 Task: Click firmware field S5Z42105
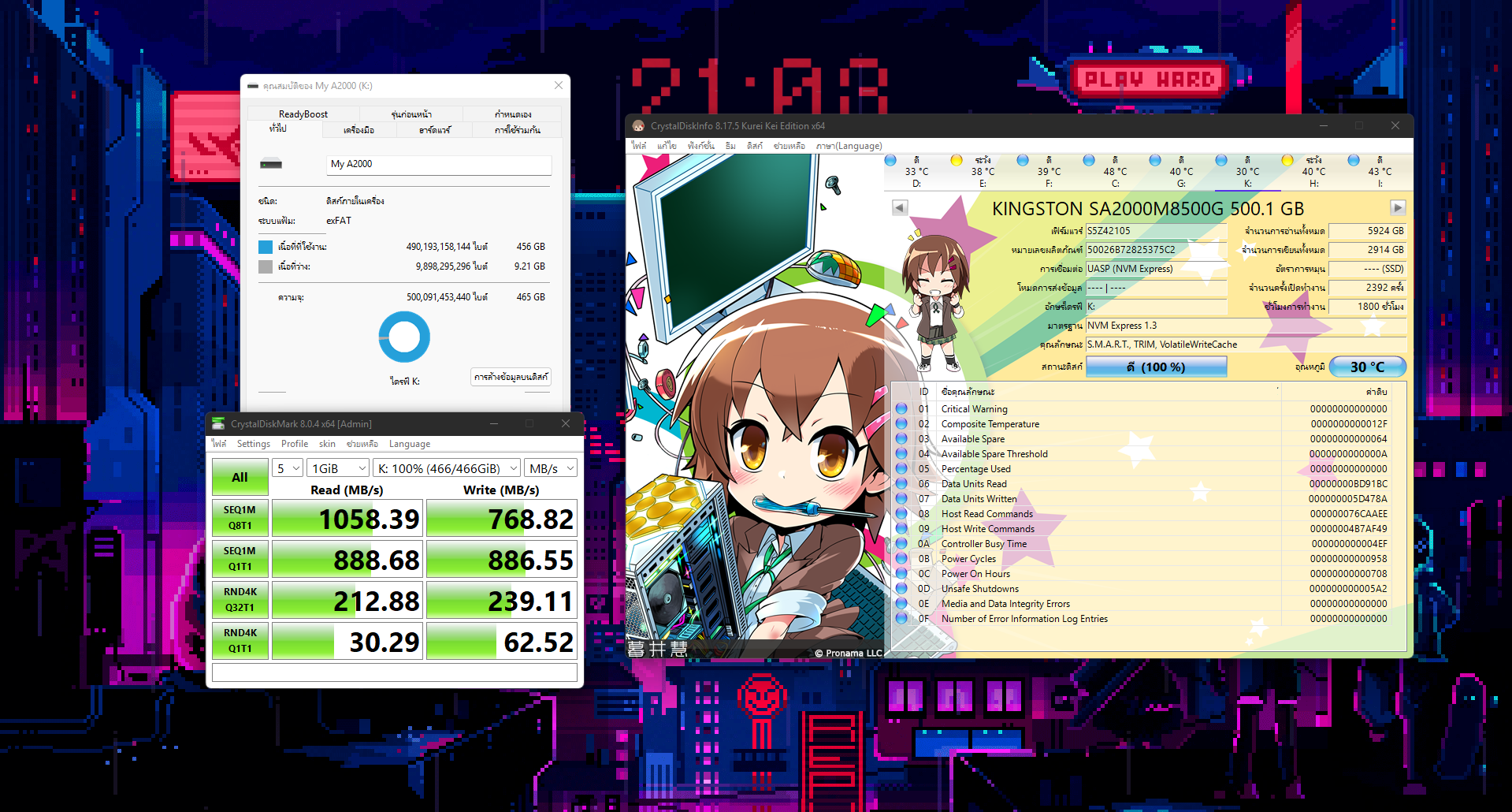(1156, 231)
